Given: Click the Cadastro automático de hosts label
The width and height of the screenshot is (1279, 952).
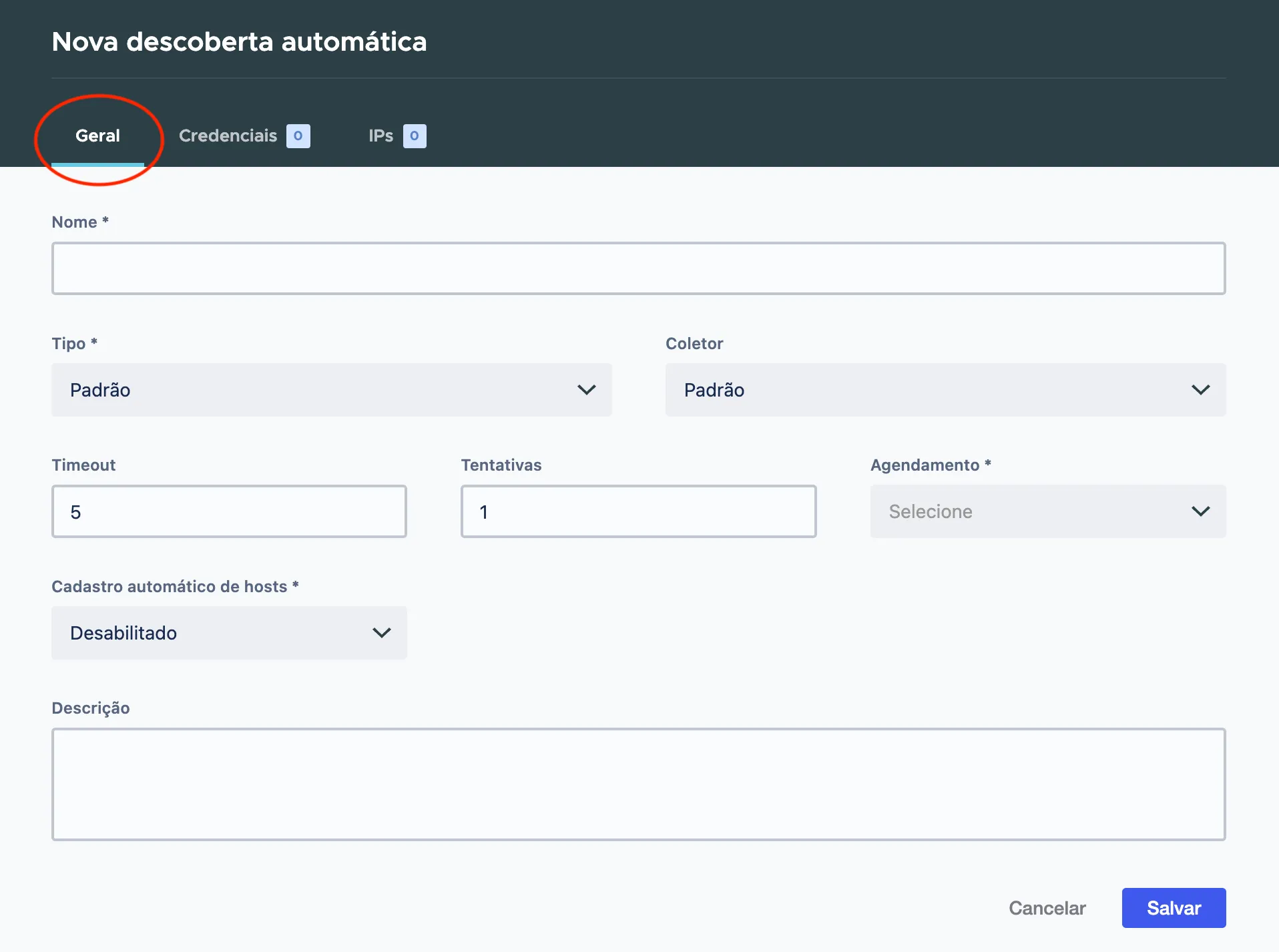Looking at the screenshot, I should click(x=175, y=586).
